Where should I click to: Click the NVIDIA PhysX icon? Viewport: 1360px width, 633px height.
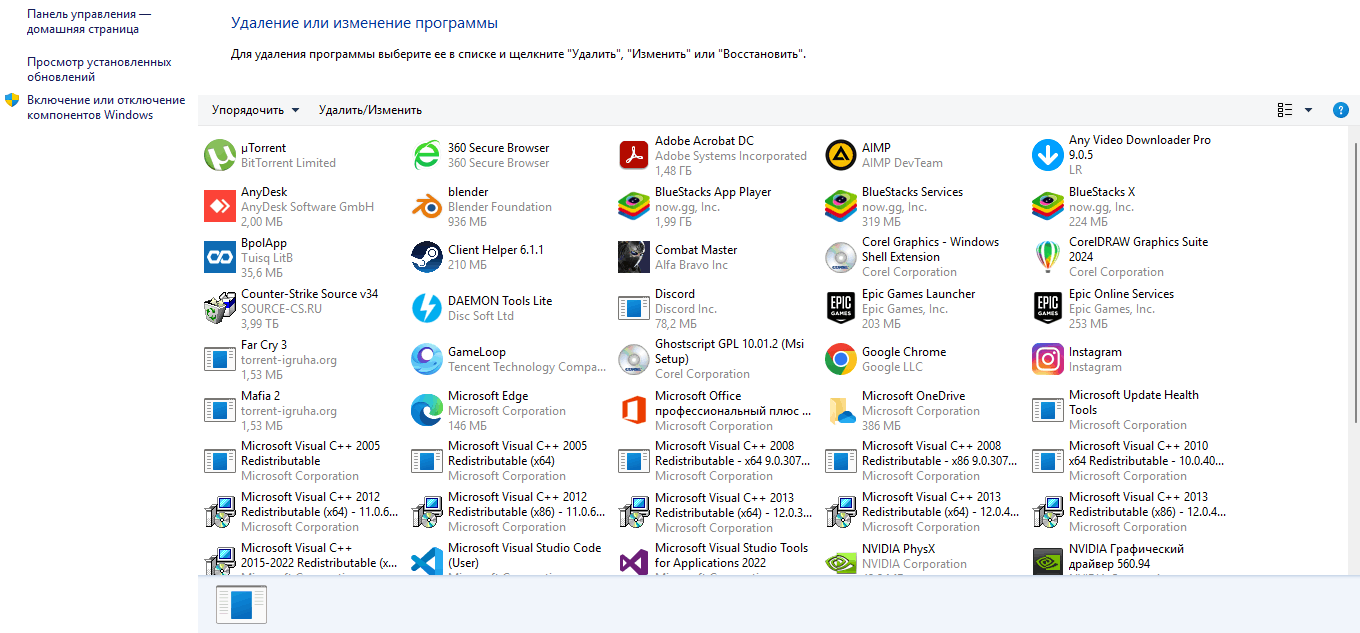(841, 562)
